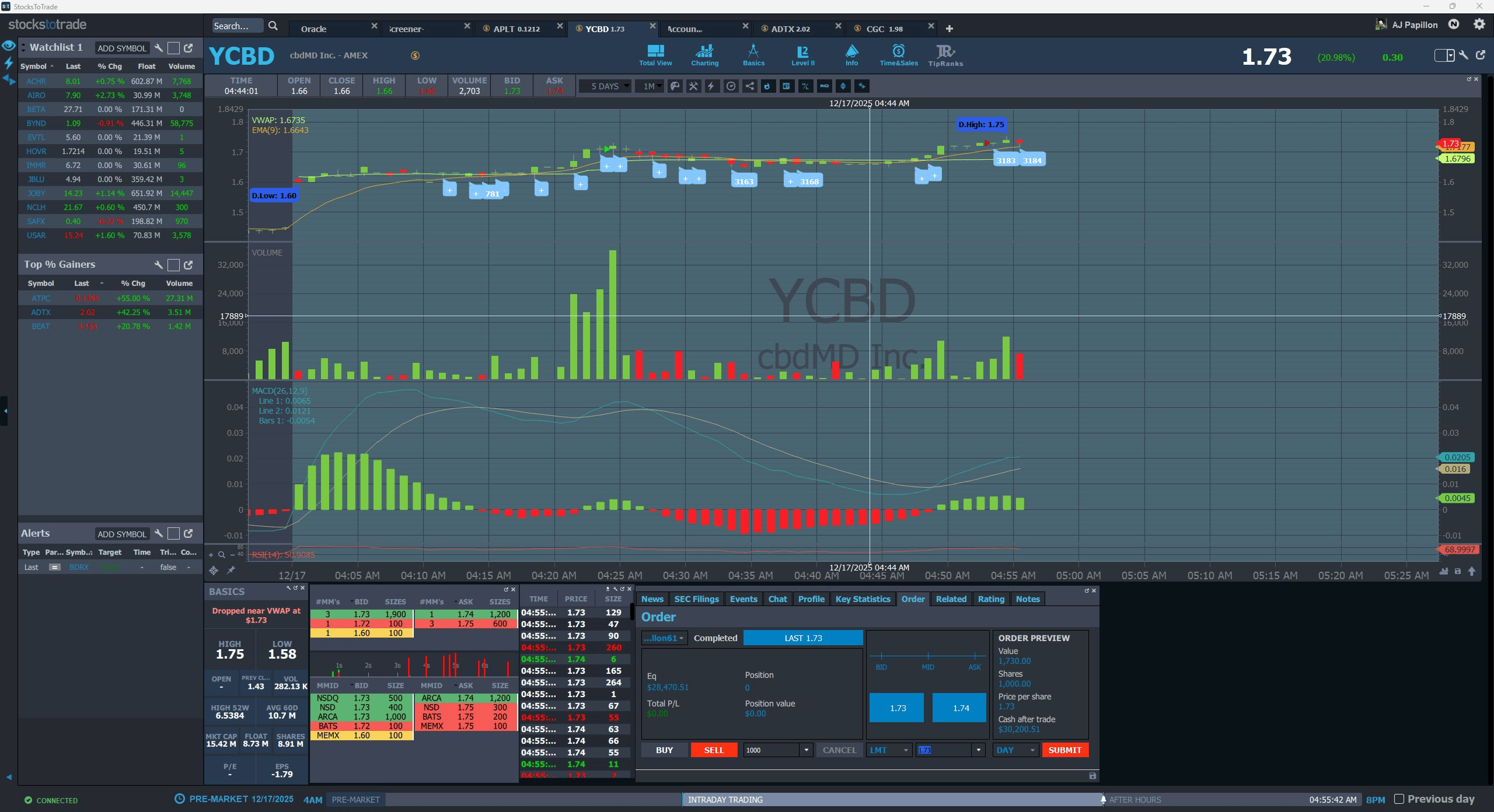Open the app settings gear
This screenshot has width=1494, height=812.
coord(1479,24)
